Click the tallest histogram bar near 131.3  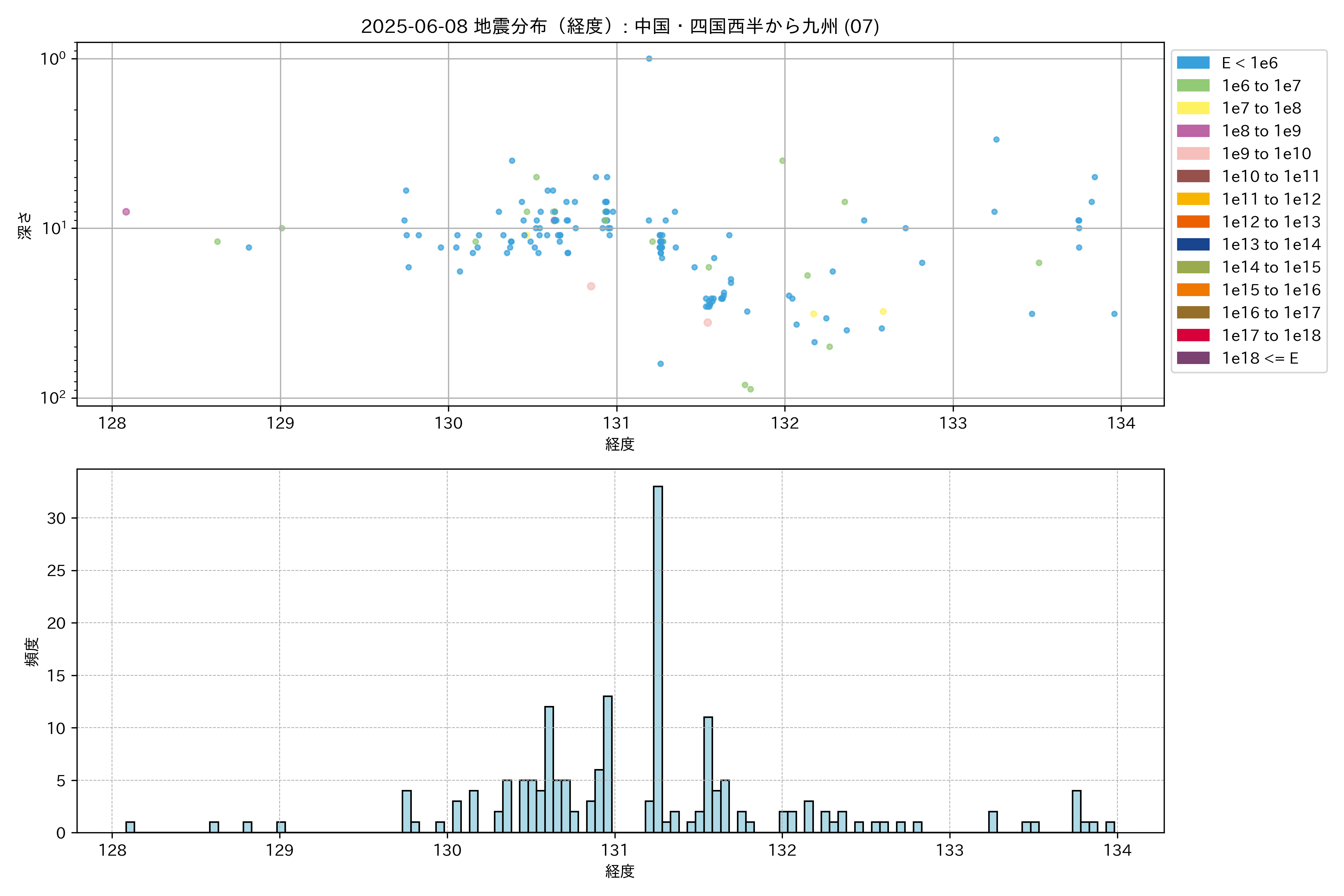(658, 657)
